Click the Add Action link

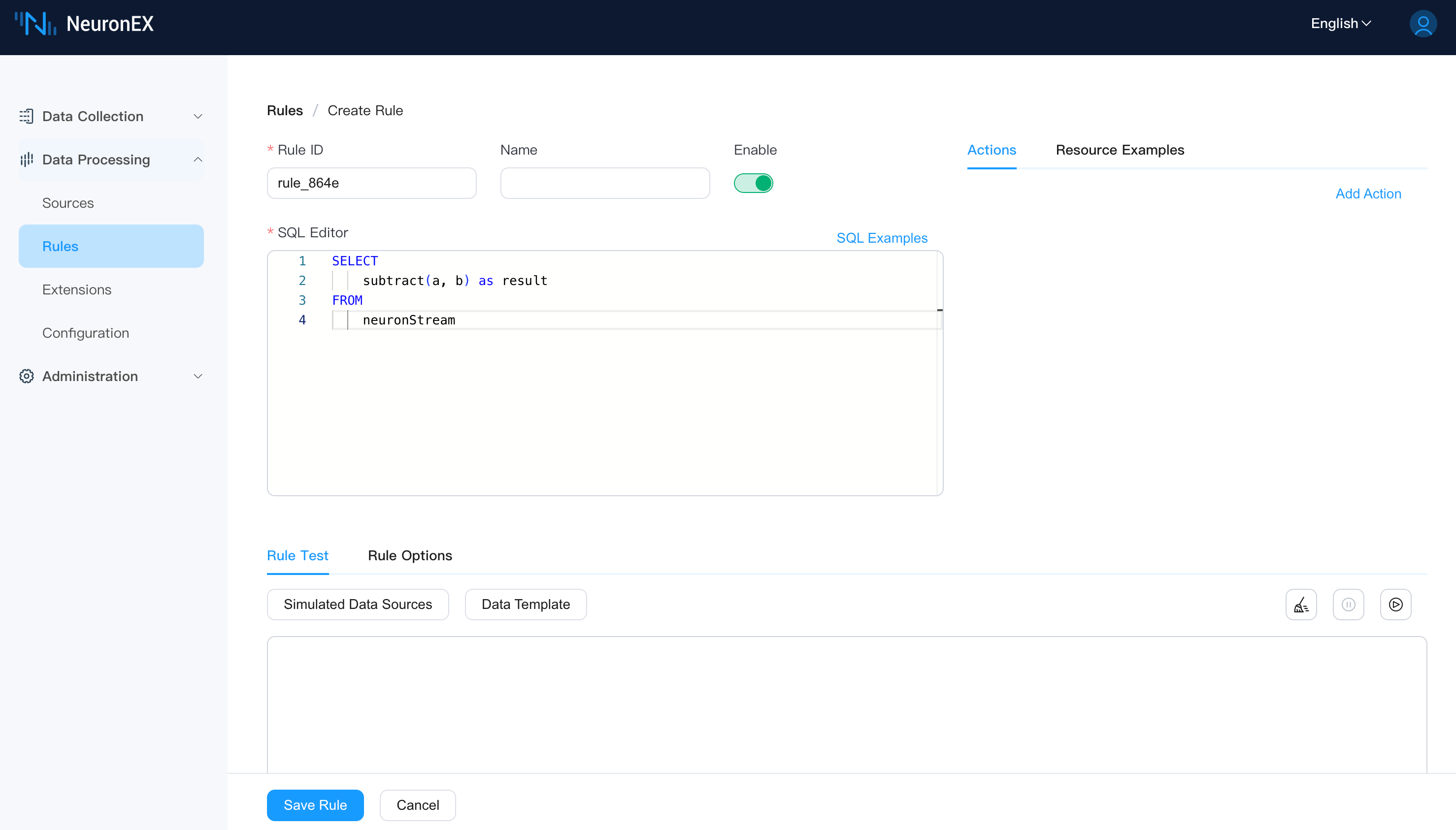click(1368, 194)
